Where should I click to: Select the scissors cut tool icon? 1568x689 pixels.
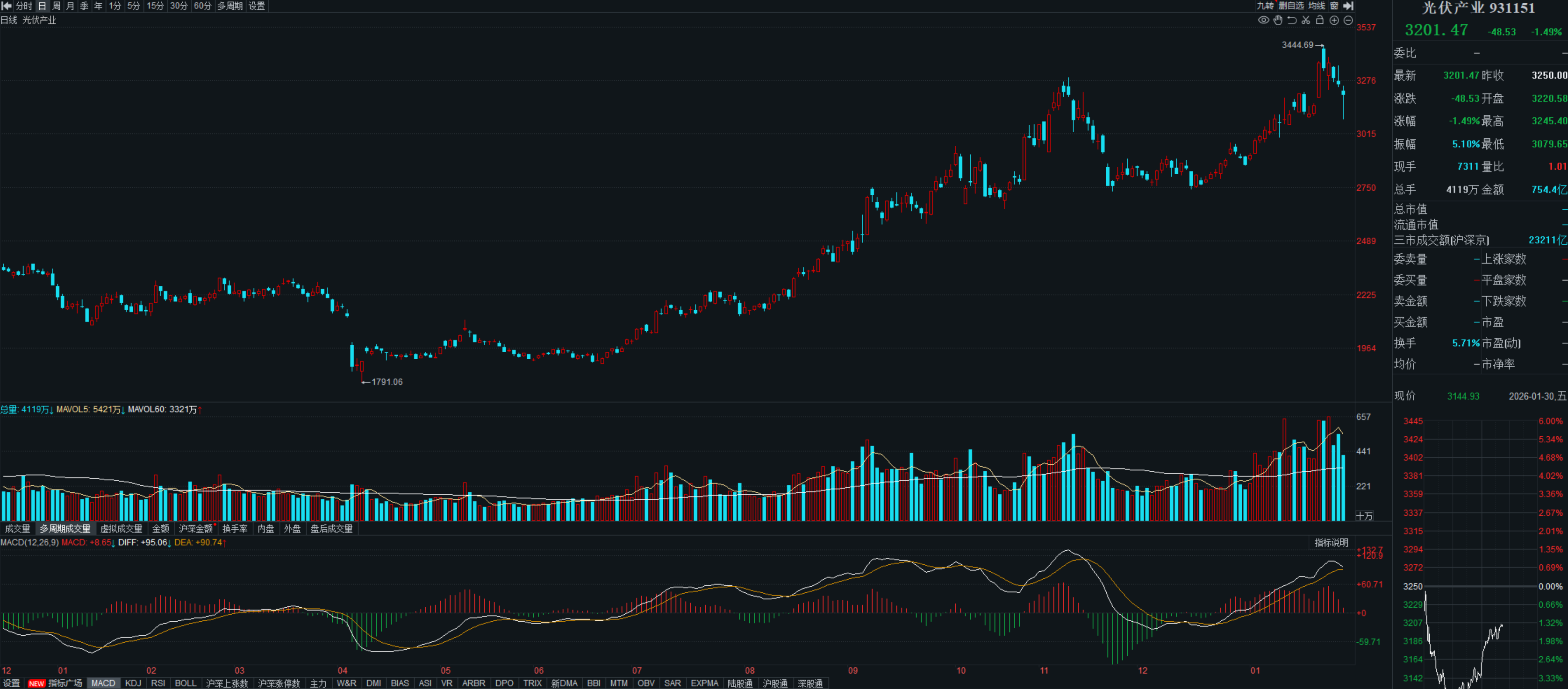pyautogui.click(x=1306, y=20)
